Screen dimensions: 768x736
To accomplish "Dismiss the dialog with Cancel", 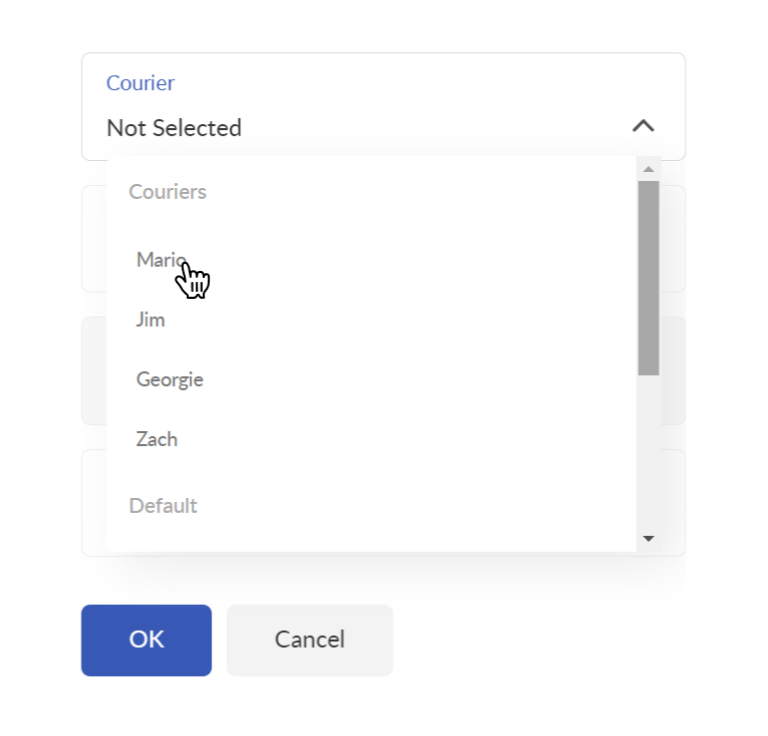I will point(310,640).
